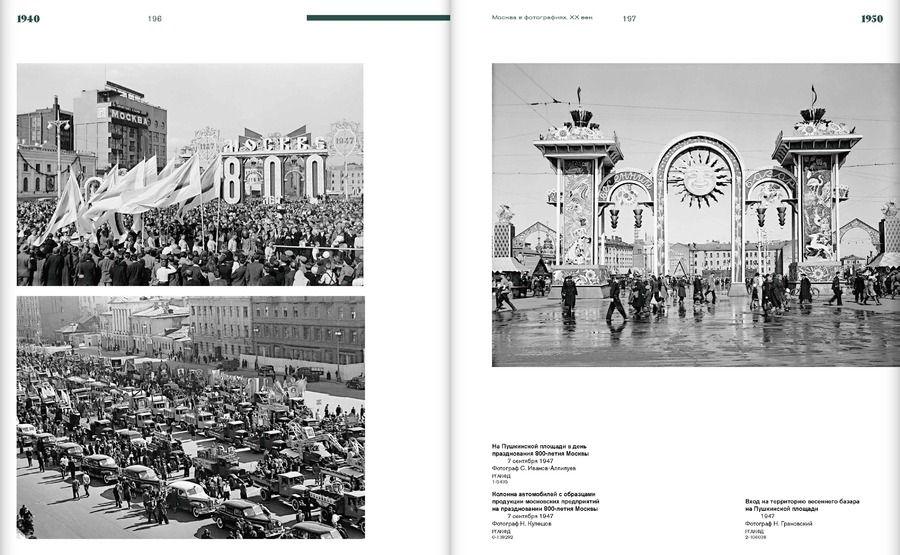Image resolution: width=900 pixels, height=555 pixels.
Task: Click the large 800 sign in photo
Action: 273,178
